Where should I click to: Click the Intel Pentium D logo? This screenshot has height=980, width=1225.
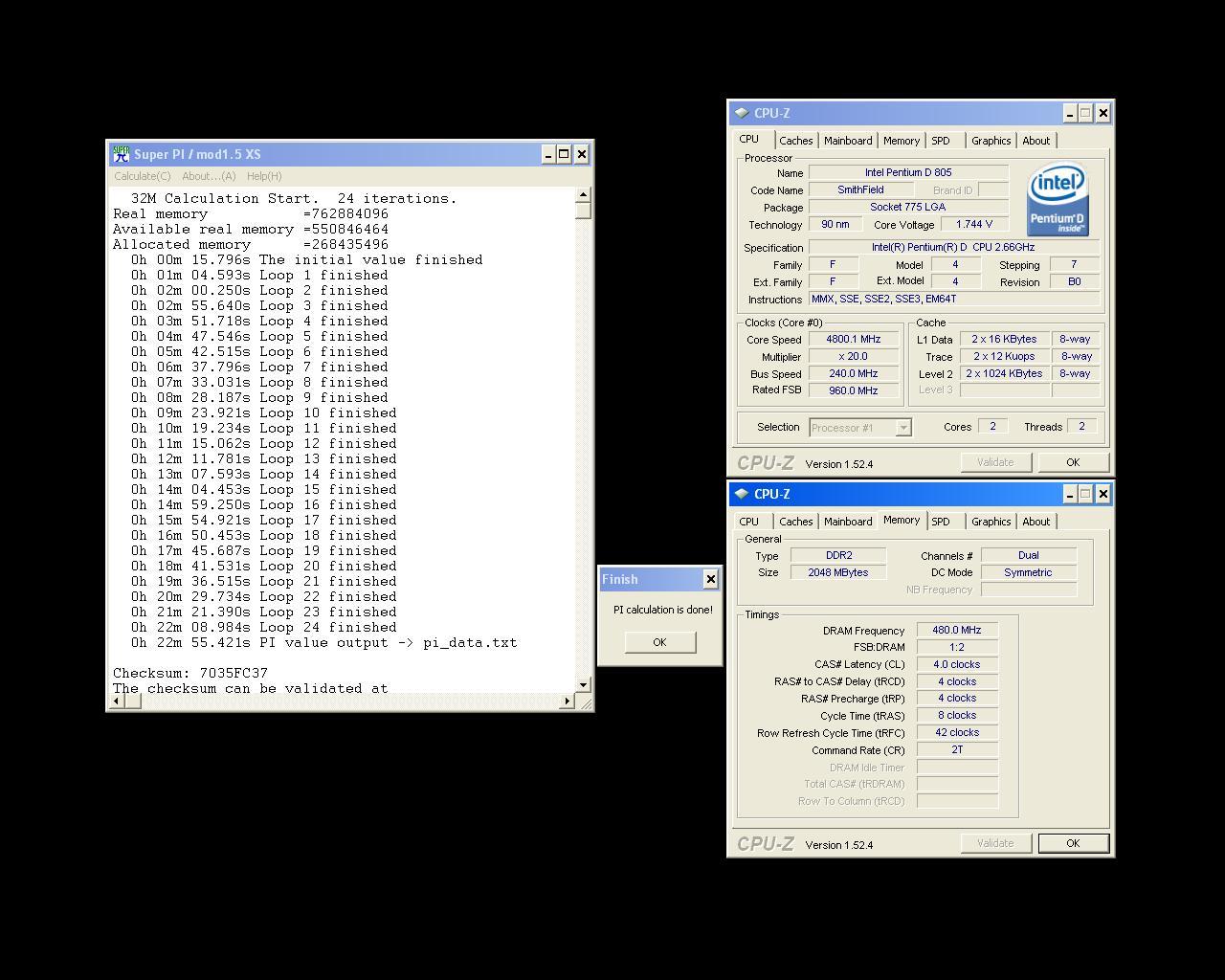point(1058,200)
